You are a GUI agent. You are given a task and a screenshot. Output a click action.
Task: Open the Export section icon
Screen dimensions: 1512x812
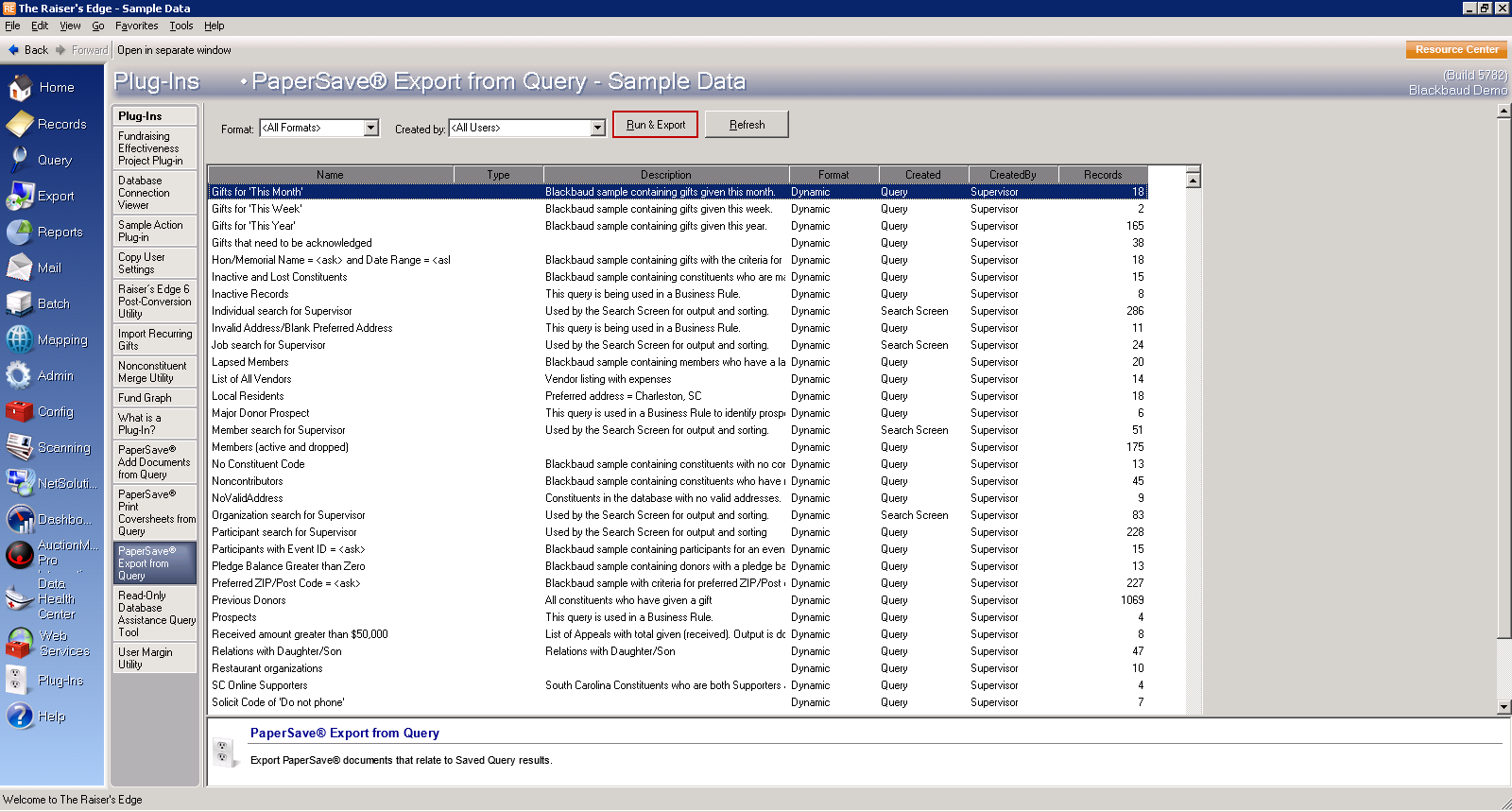pyautogui.click(x=20, y=196)
